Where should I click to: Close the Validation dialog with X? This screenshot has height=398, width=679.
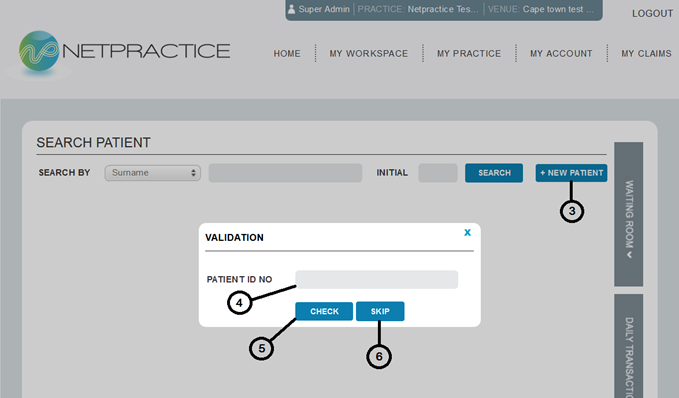pos(467,233)
